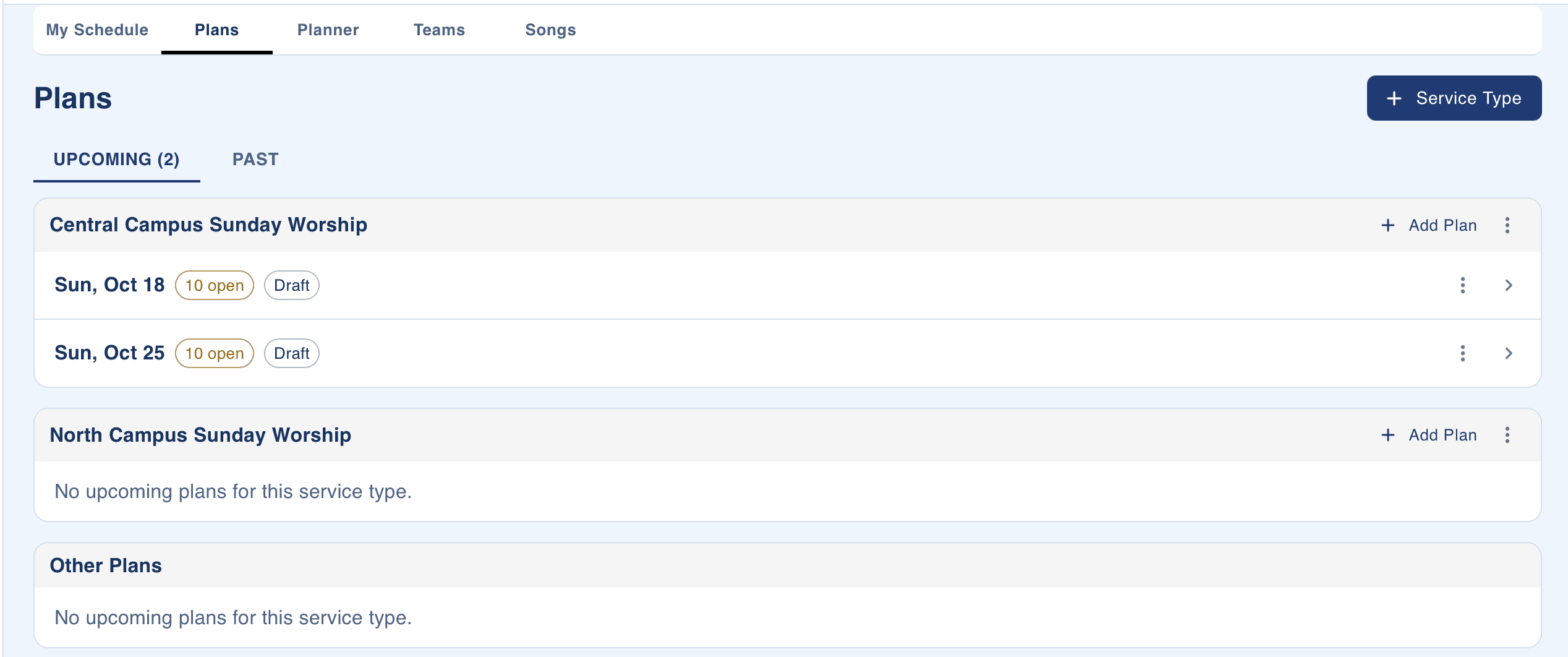
Task: Open kebab menu for North Campus Sunday Worship
Action: coord(1507,435)
